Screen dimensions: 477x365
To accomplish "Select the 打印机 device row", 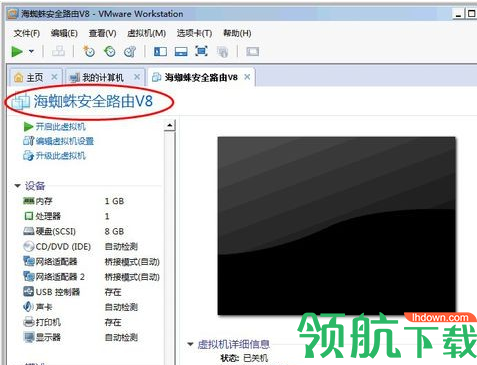I will (x=91, y=322).
